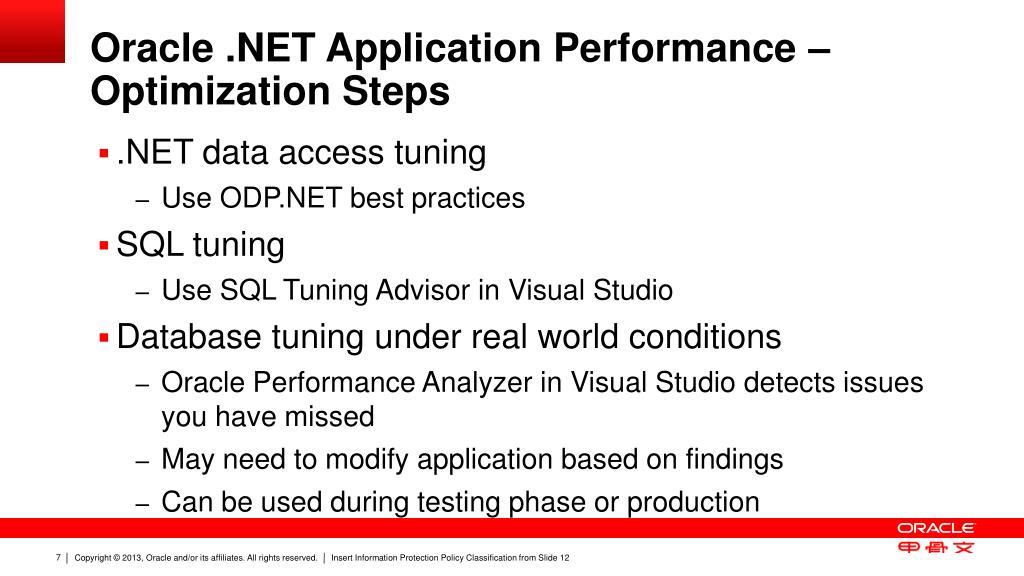Screen dimensions: 1024x576
Task: Select the slide title Oracle .NET Application Performance
Action: pyautogui.click(x=460, y=48)
